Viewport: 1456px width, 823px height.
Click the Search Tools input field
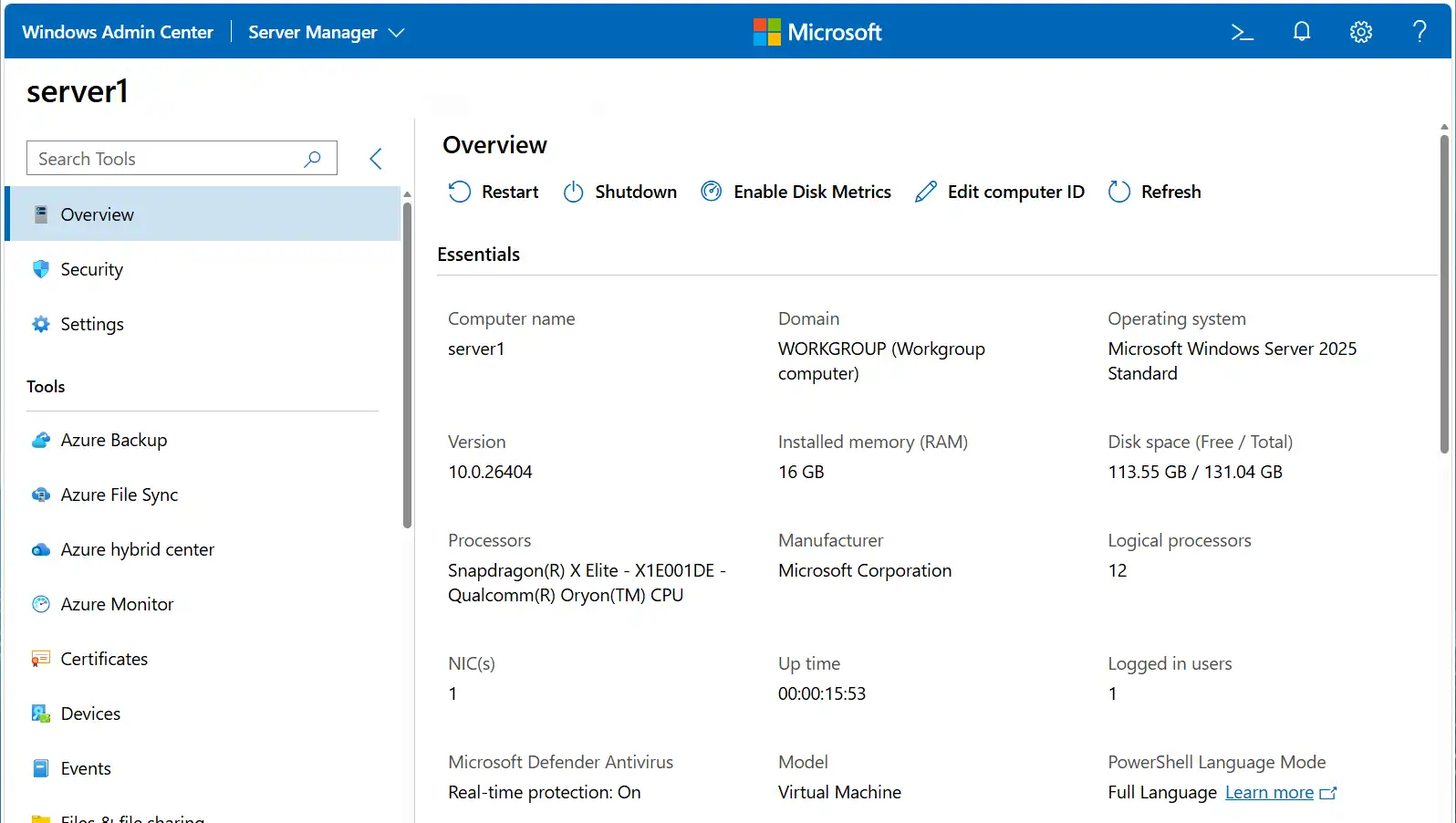click(164, 159)
